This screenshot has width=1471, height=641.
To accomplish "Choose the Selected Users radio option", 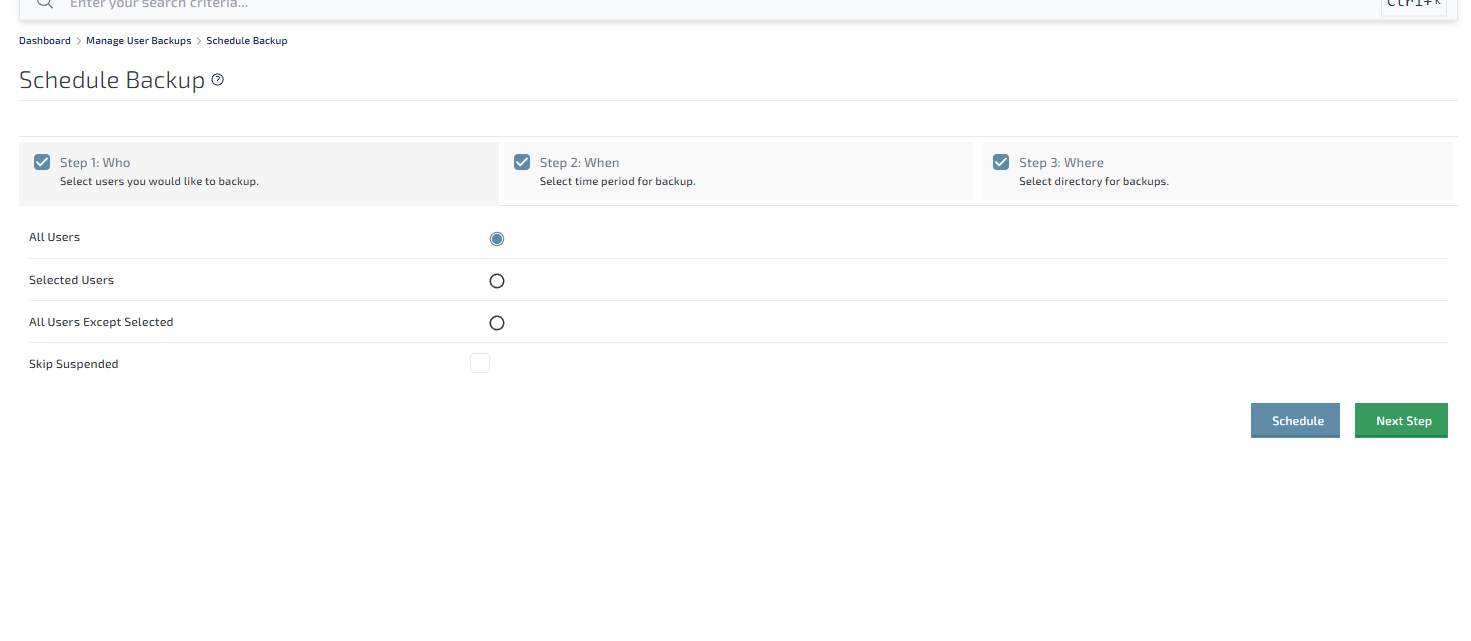I will click(x=497, y=281).
